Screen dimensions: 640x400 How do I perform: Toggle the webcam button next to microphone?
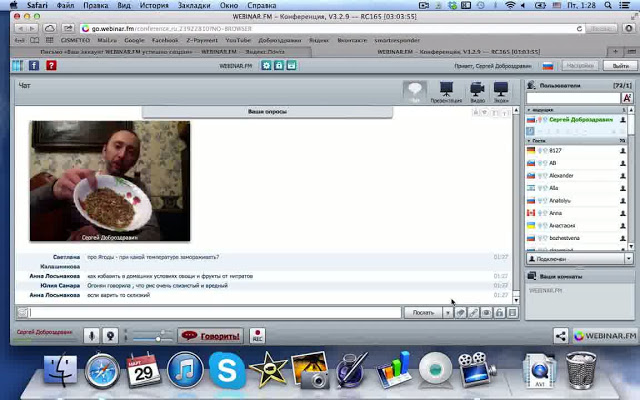pos(111,336)
